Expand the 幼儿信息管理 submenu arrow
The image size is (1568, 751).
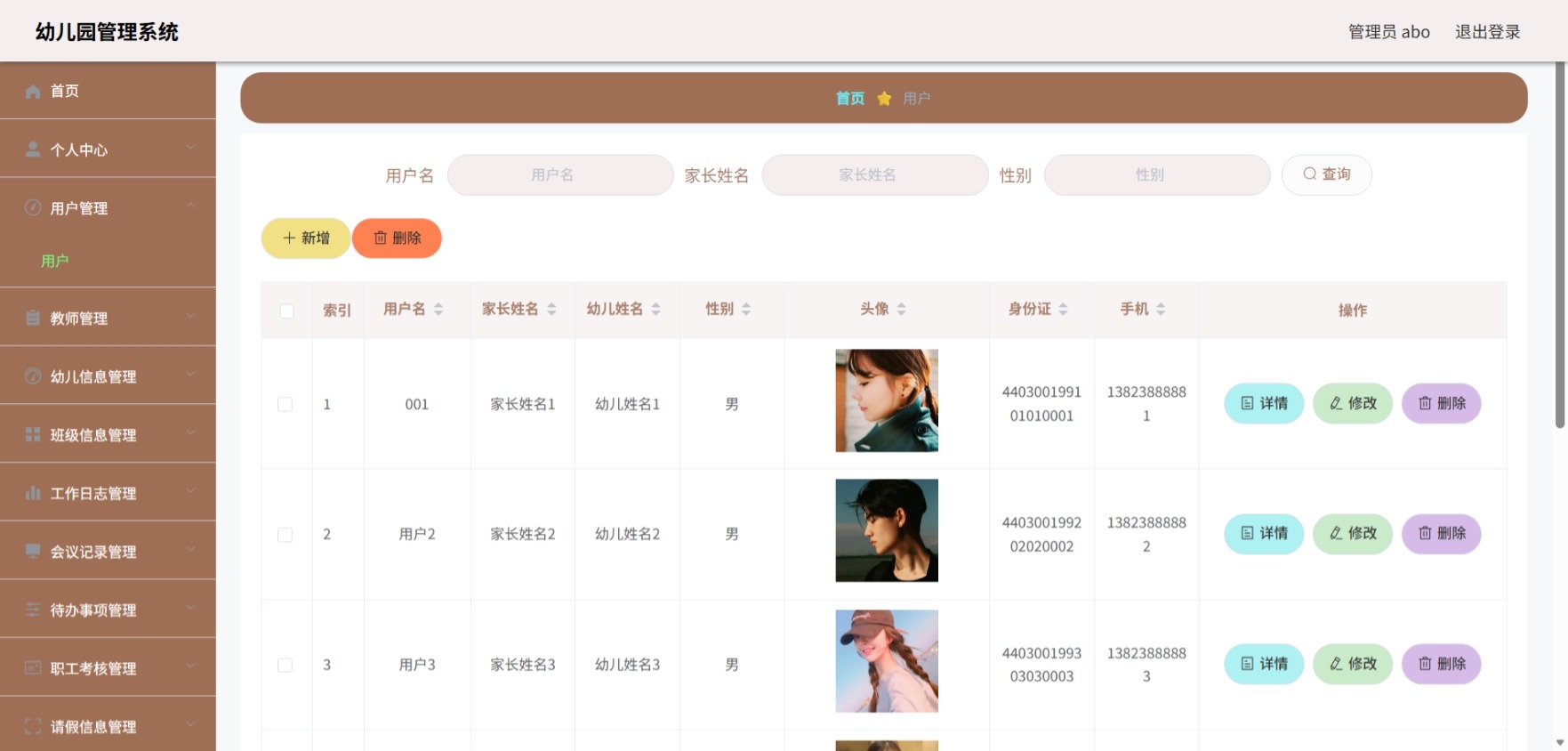click(190, 375)
